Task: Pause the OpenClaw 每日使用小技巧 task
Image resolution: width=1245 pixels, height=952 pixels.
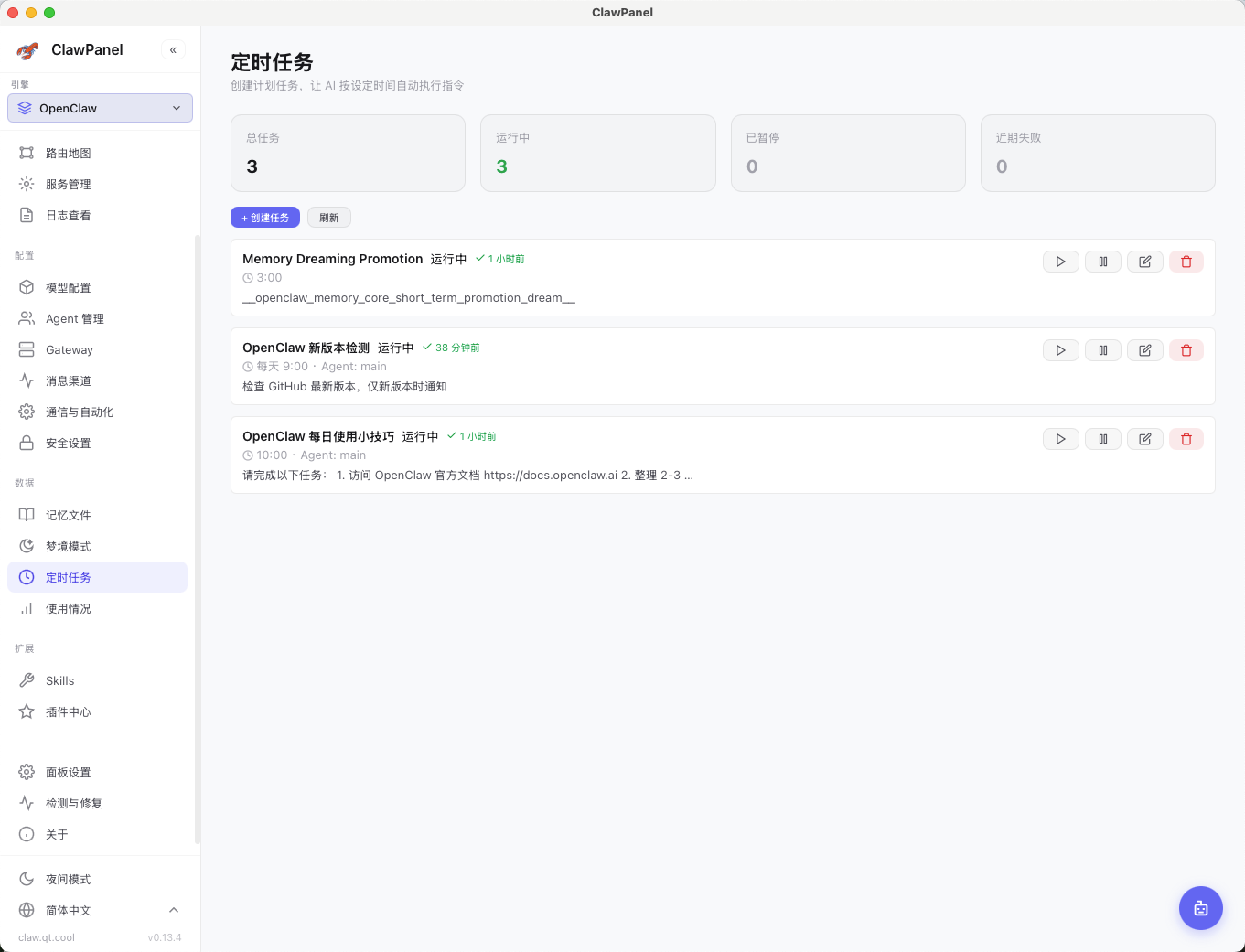Action: click(x=1102, y=439)
